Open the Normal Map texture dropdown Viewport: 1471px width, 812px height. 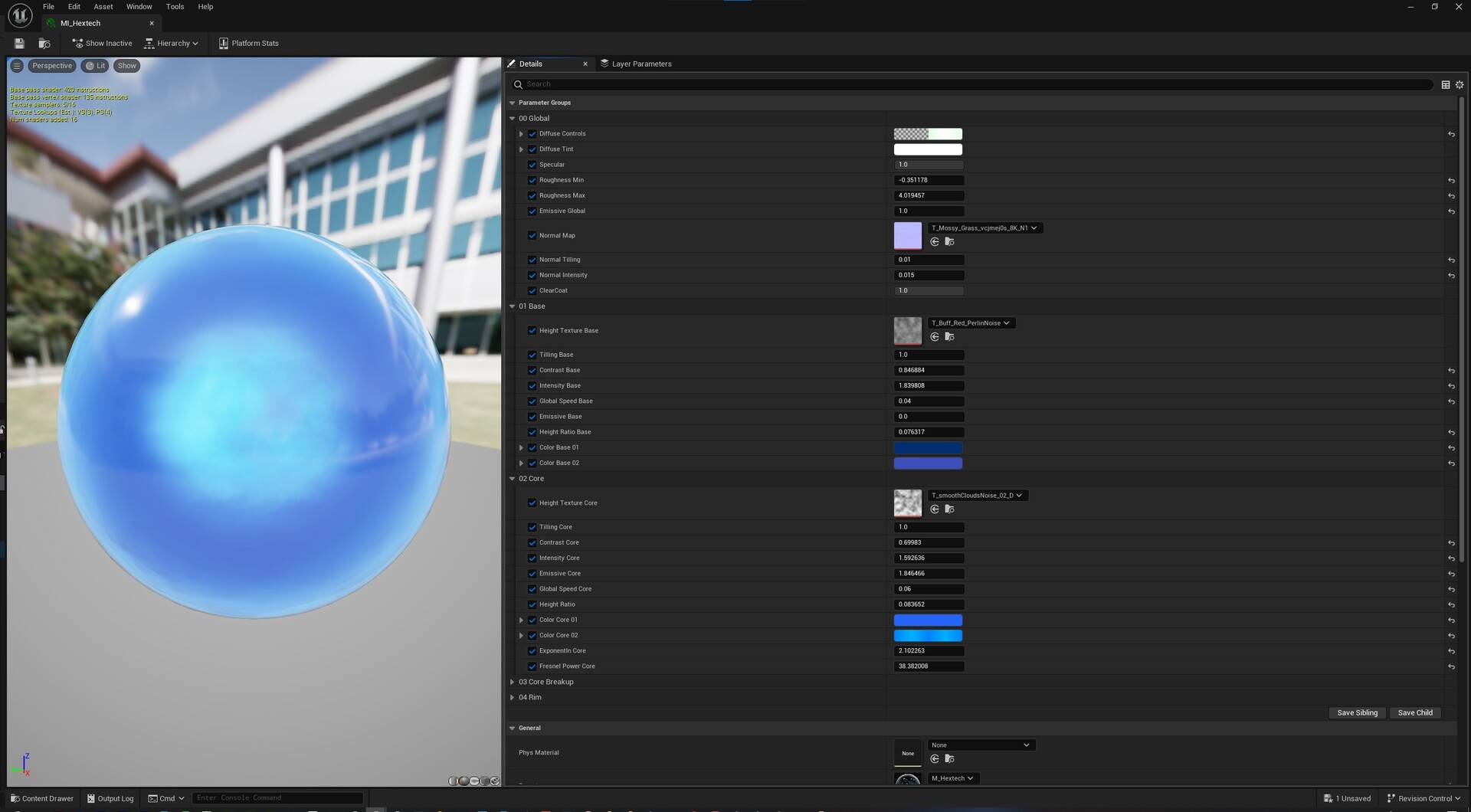pyautogui.click(x=984, y=228)
